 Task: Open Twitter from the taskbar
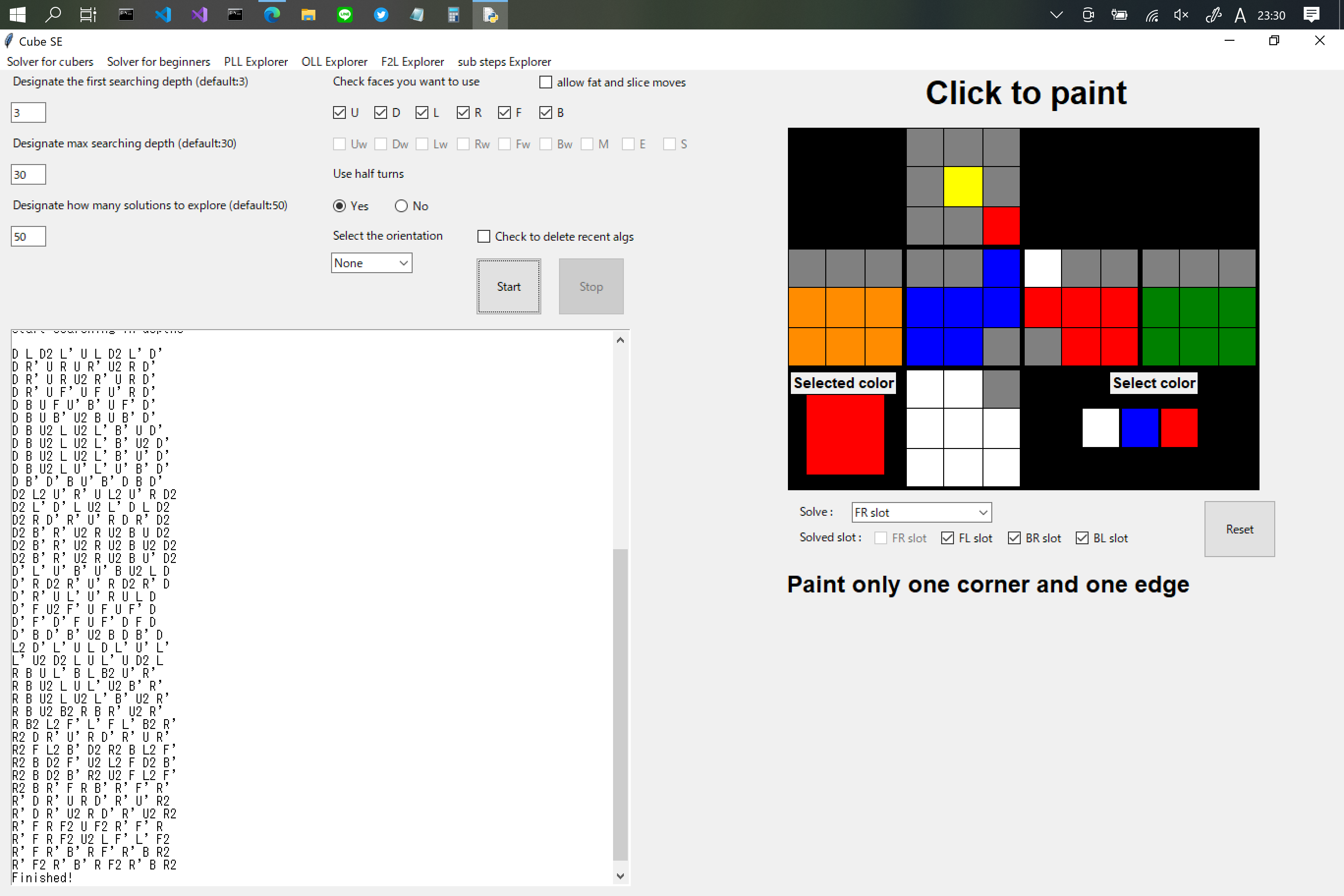click(x=381, y=15)
